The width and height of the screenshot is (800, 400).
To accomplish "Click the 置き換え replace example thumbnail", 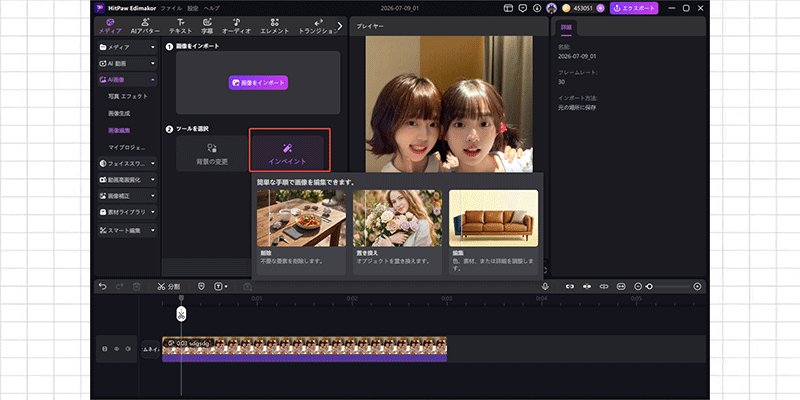I will pos(397,218).
